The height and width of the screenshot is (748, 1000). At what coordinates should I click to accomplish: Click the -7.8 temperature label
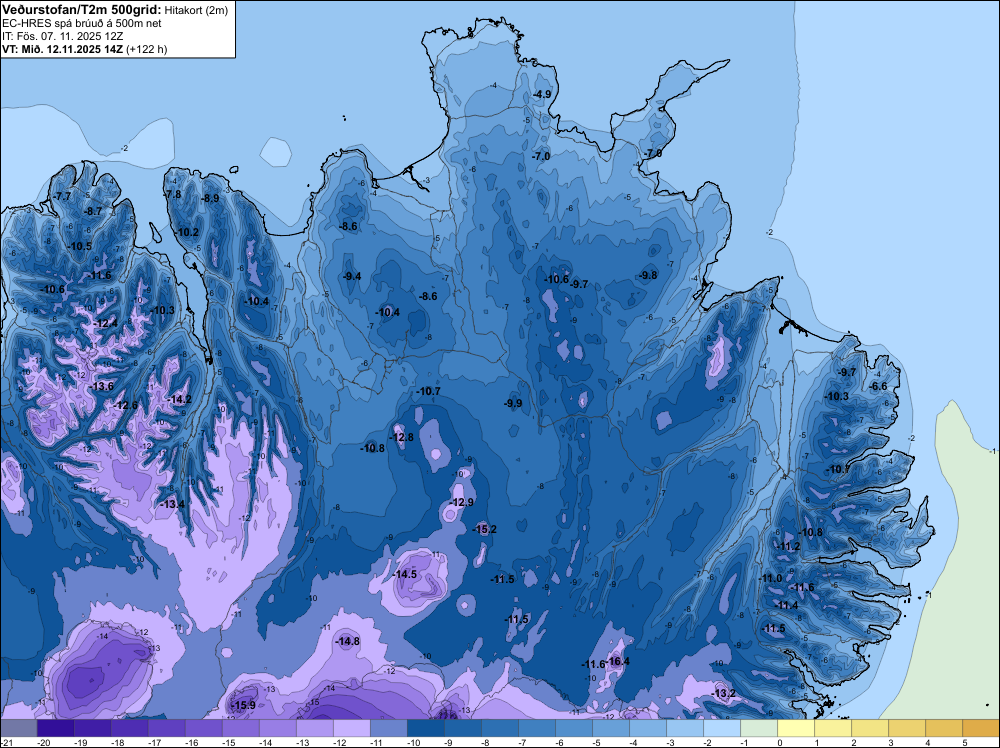pos(172,194)
